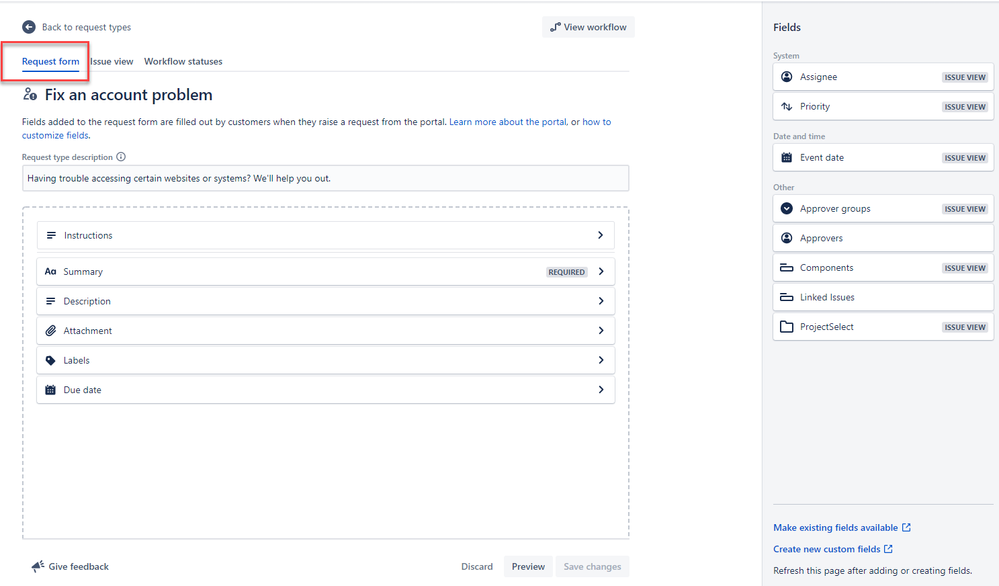Click the Preview button
999x586 pixels.
pos(528,566)
